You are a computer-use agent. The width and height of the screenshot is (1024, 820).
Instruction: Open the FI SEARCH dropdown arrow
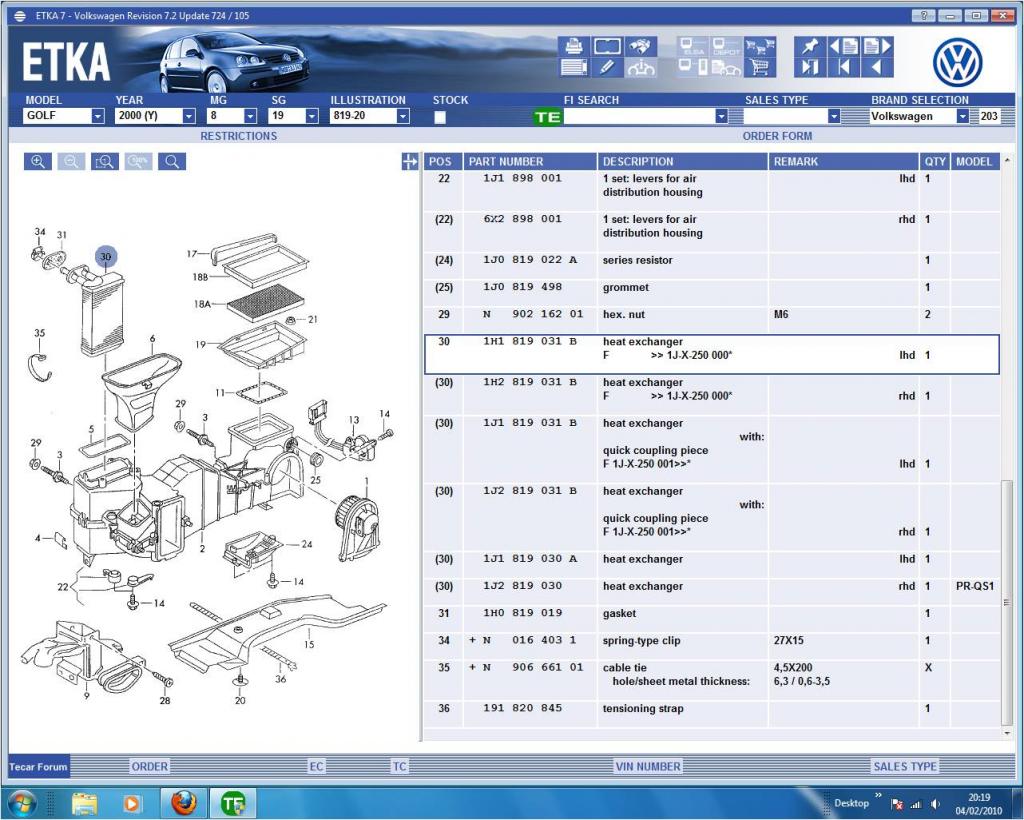click(721, 116)
